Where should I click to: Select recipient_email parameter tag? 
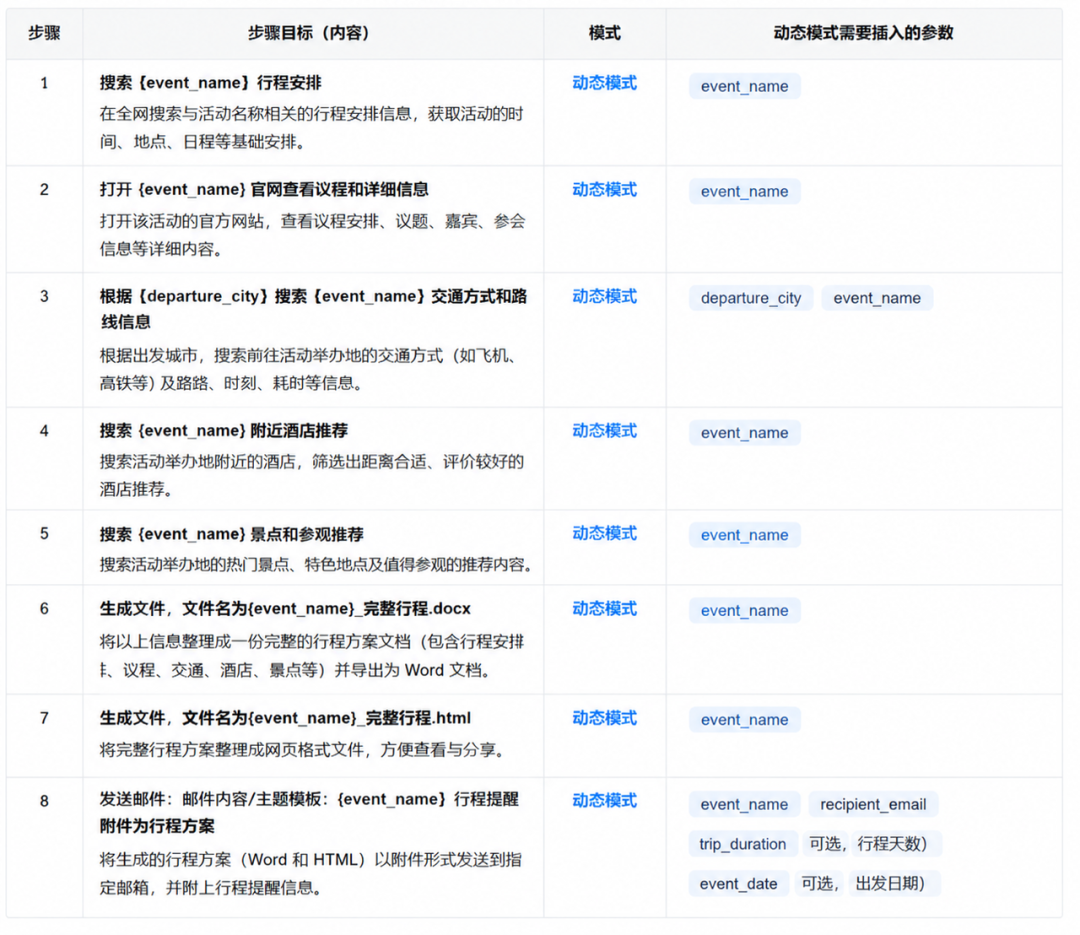pyautogui.click(x=873, y=805)
